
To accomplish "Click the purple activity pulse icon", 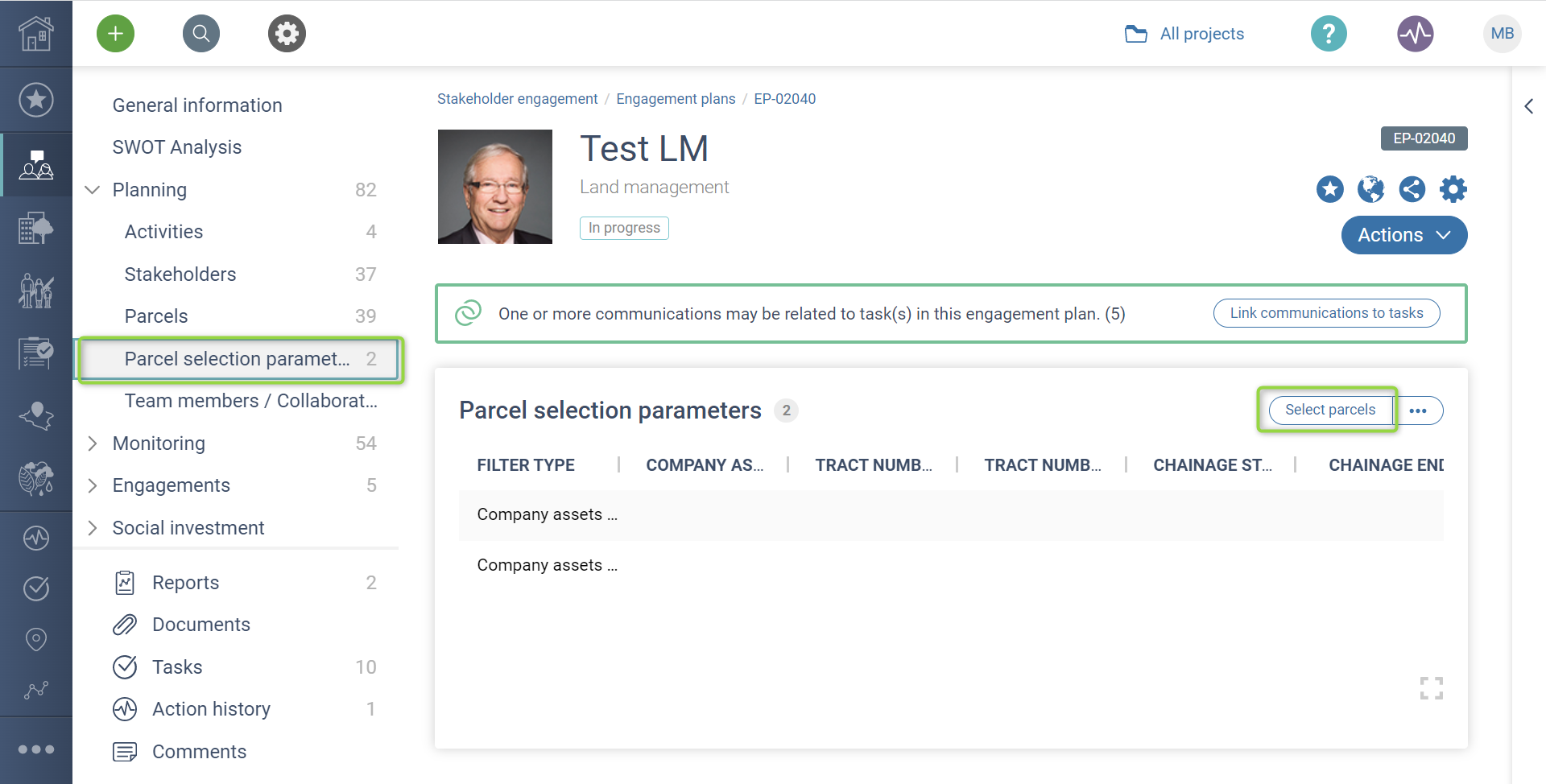I will pos(1415,34).
